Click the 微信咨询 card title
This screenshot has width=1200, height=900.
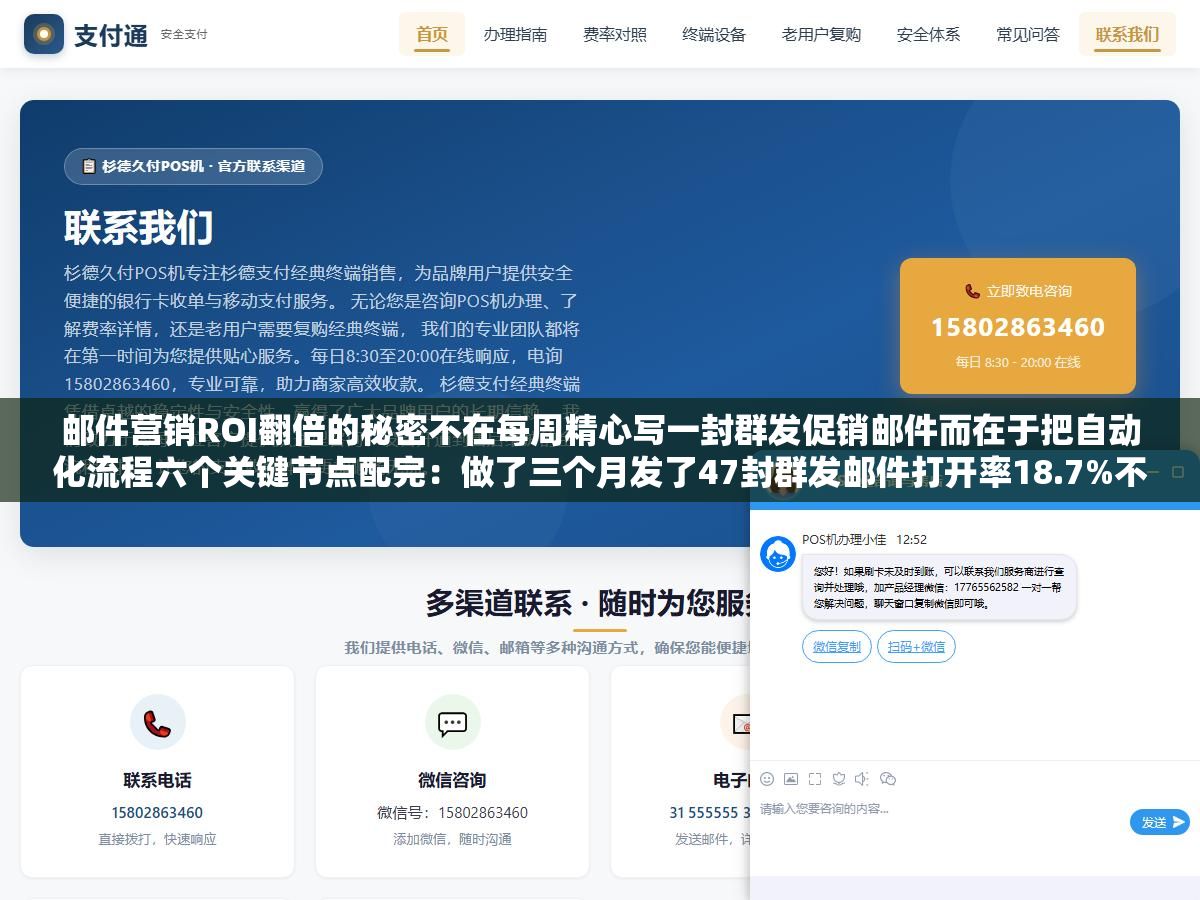452,780
